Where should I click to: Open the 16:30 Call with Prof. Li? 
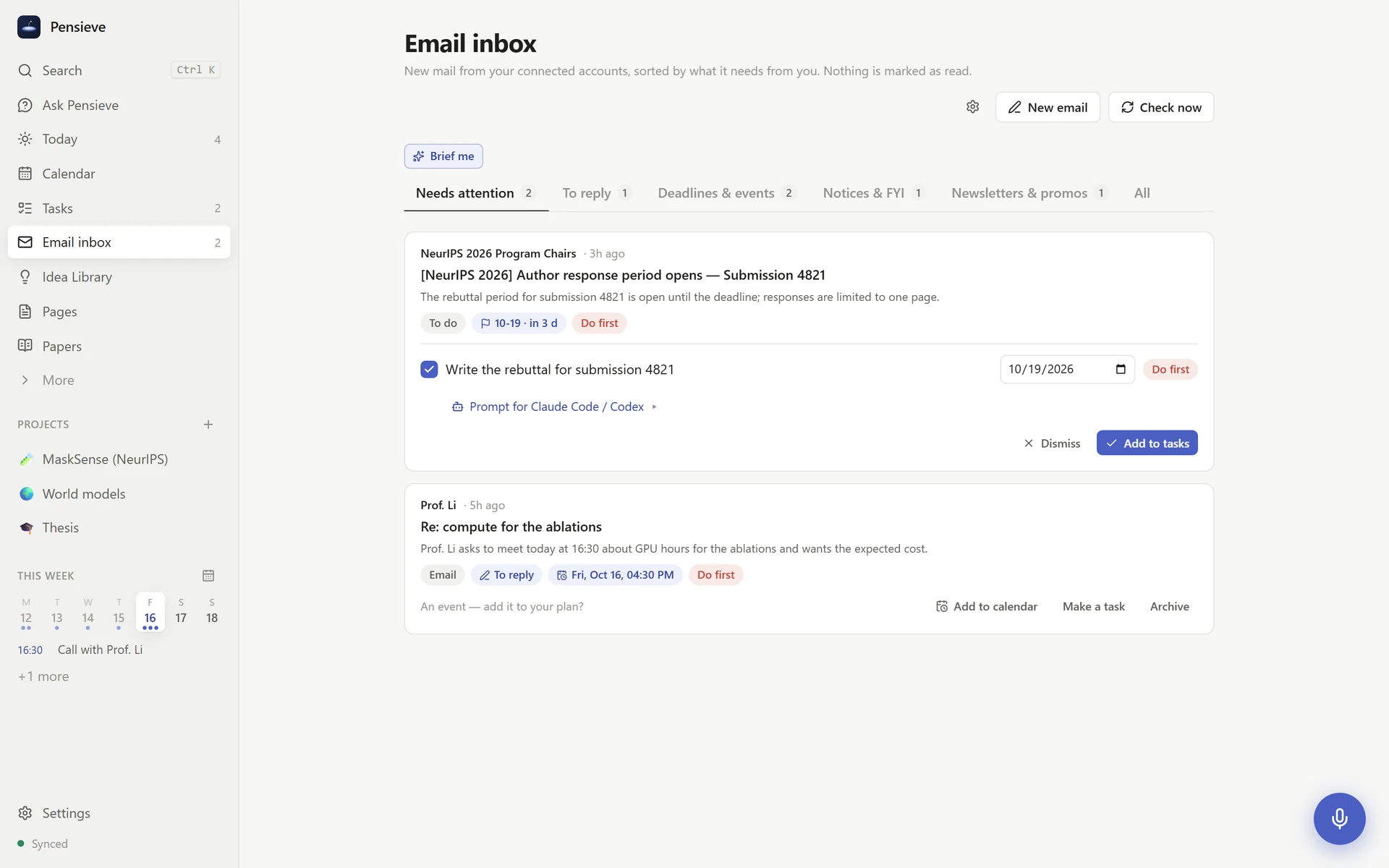(x=119, y=650)
